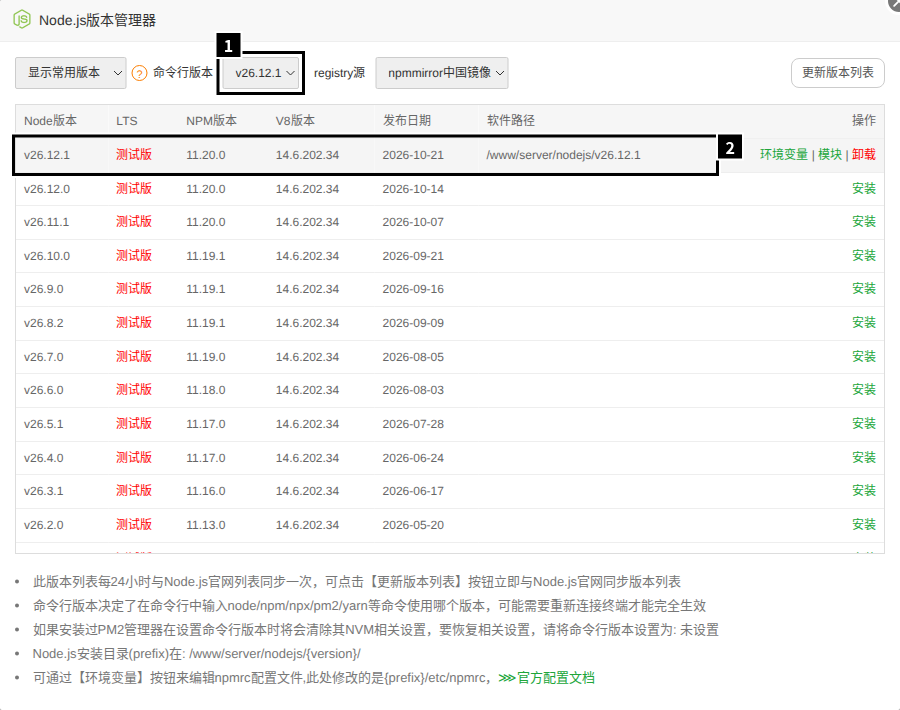Click the 更新版本列表 button
This screenshot has width=900, height=710.
pos(837,73)
